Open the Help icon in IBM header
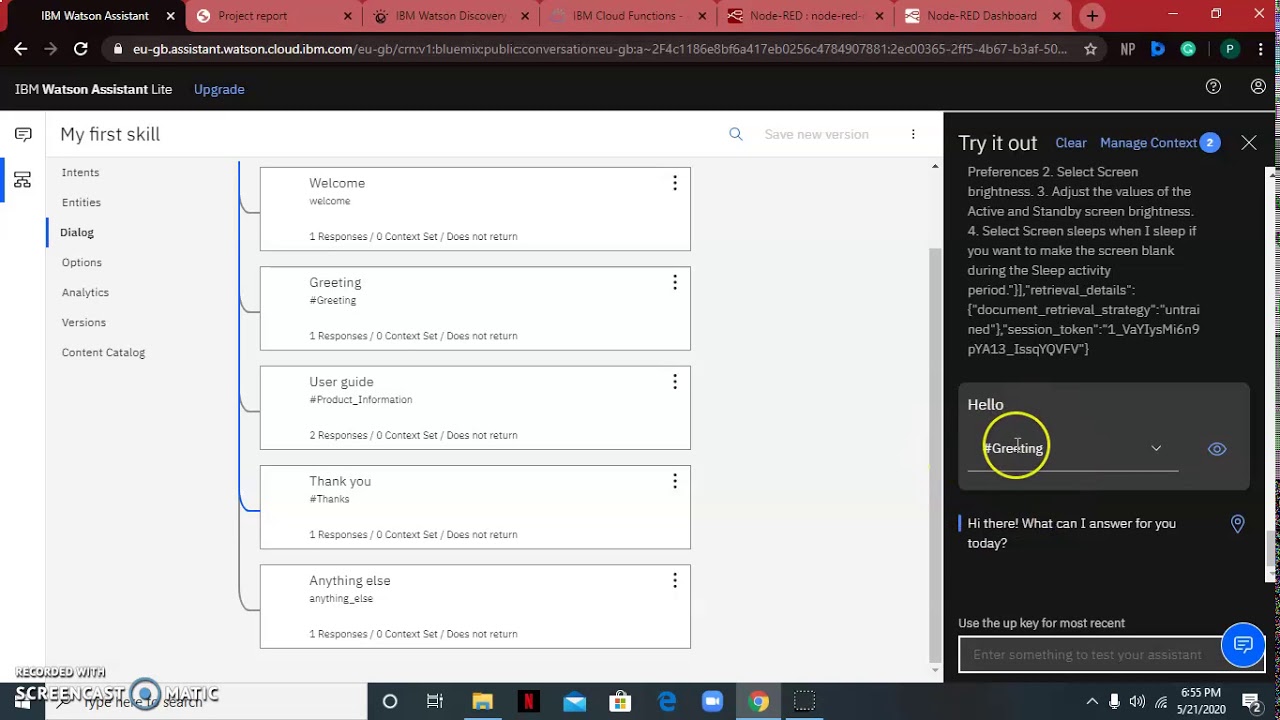 click(x=1213, y=87)
